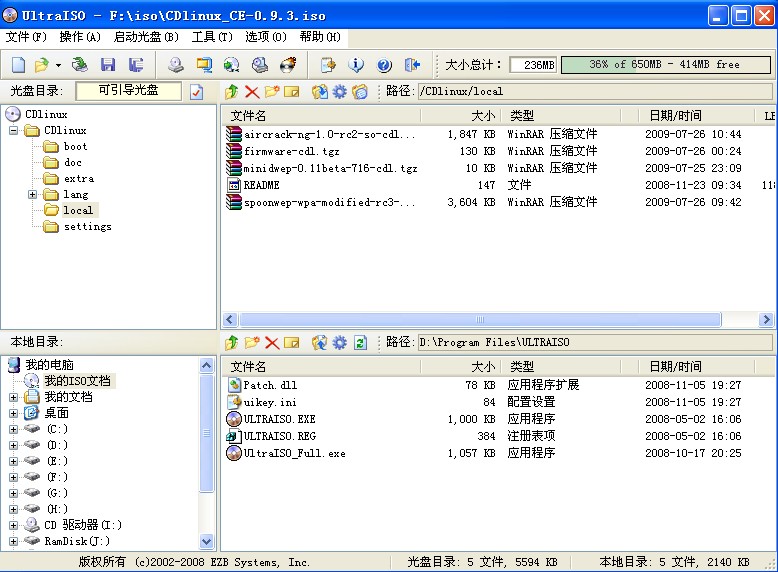The height and width of the screenshot is (572, 778).
Task: Select 我的ISO文档 in local tree
Action: tap(77, 381)
